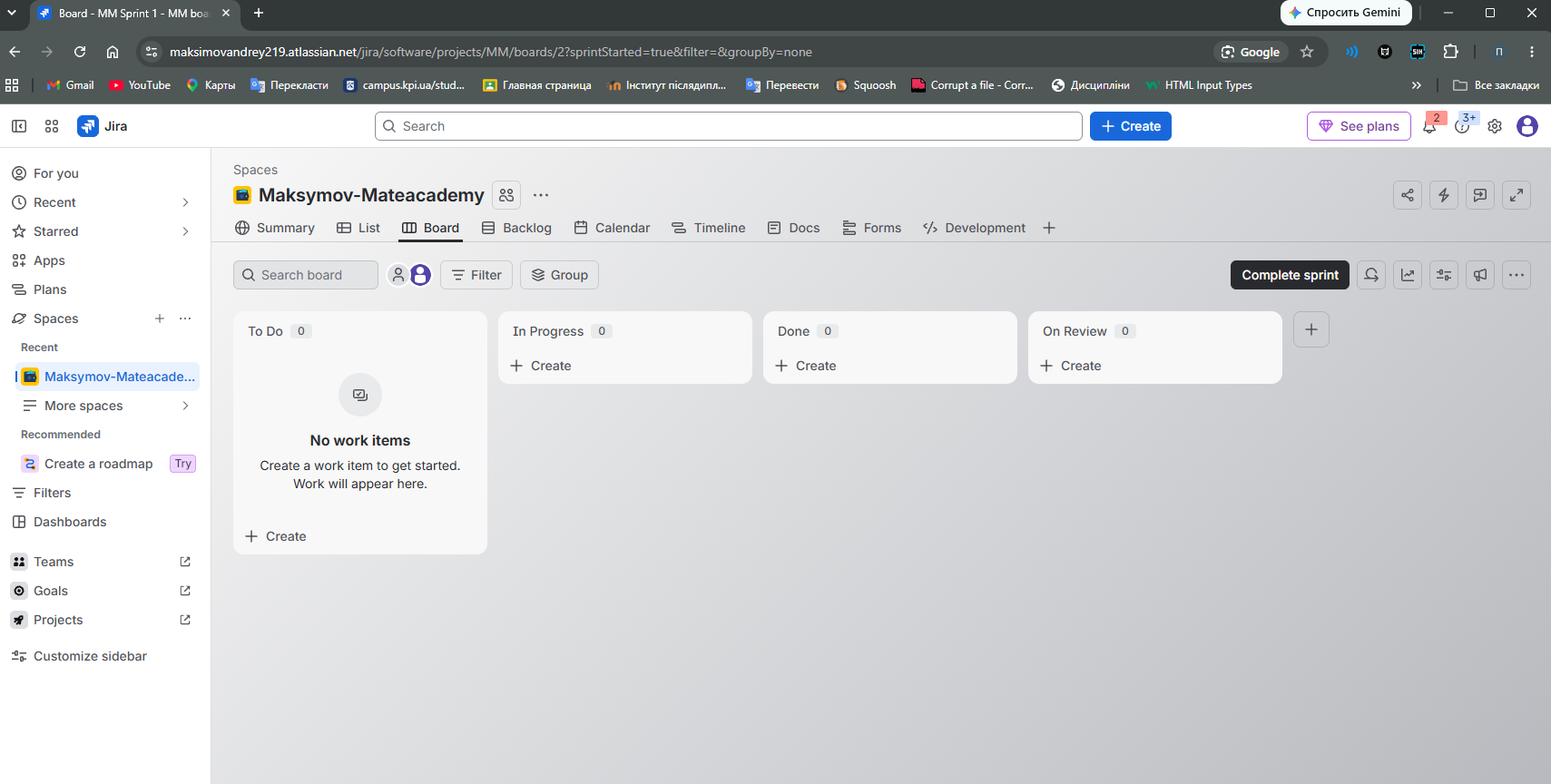
Task: Focus the top Search field
Action: [x=729, y=126]
